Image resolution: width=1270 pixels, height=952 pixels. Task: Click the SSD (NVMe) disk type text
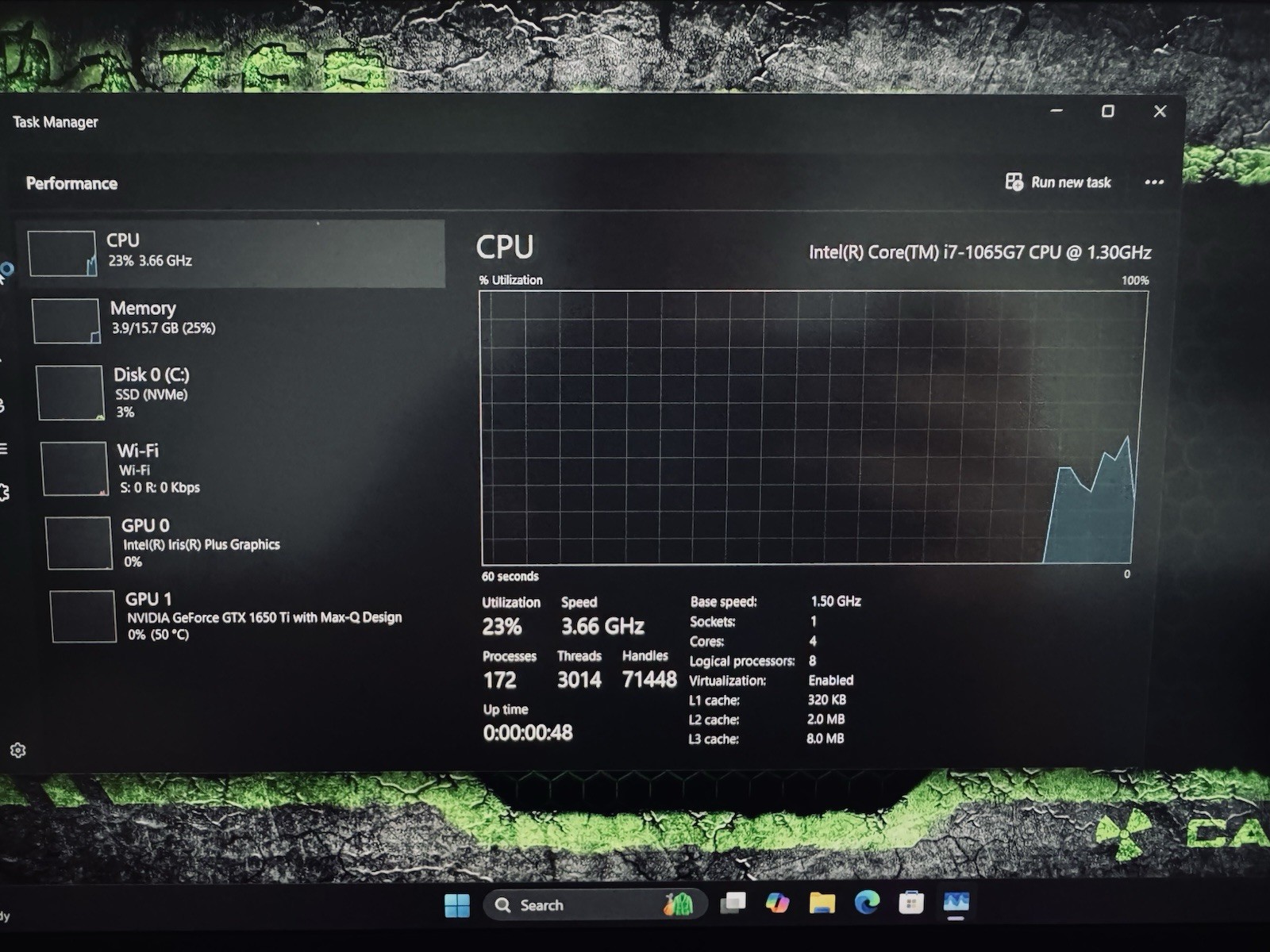coord(152,395)
